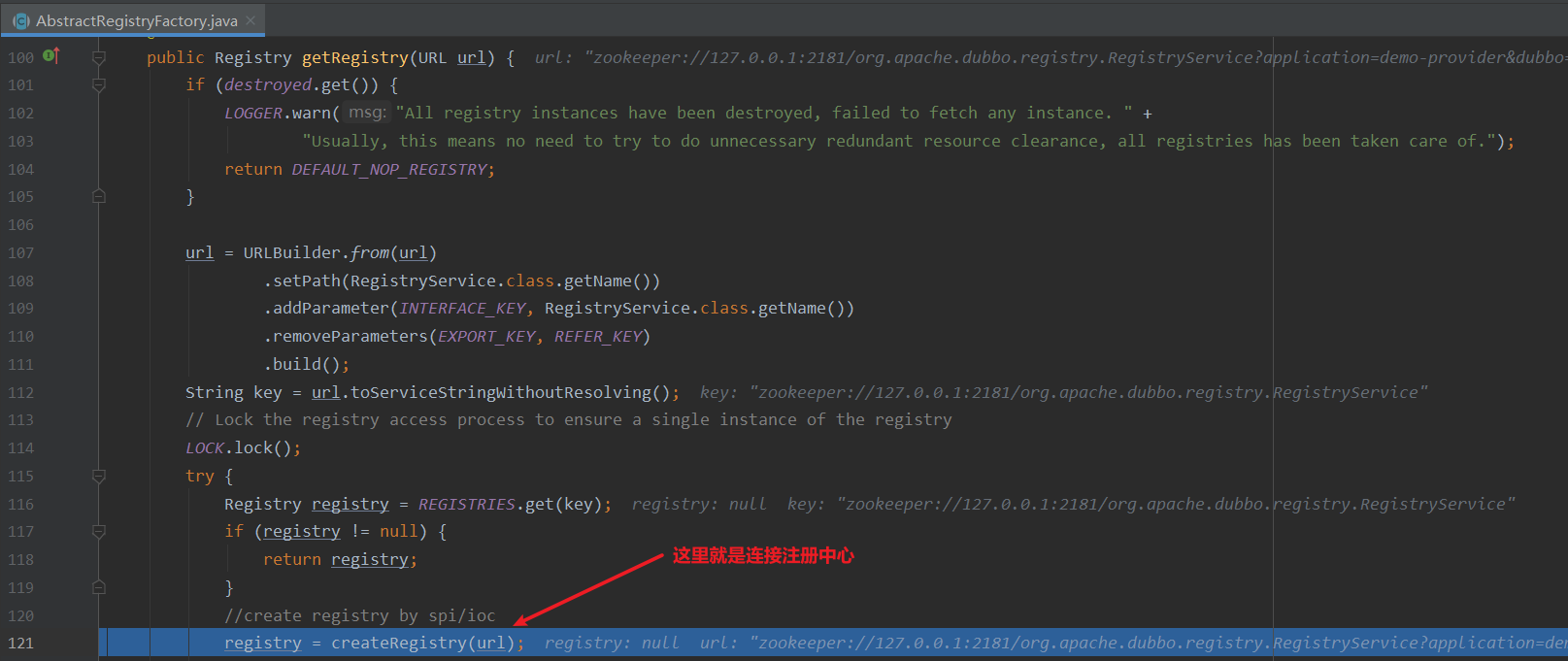Collapse the if destroyed block at line 101
The image size is (1568, 661).
click(x=99, y=85)
